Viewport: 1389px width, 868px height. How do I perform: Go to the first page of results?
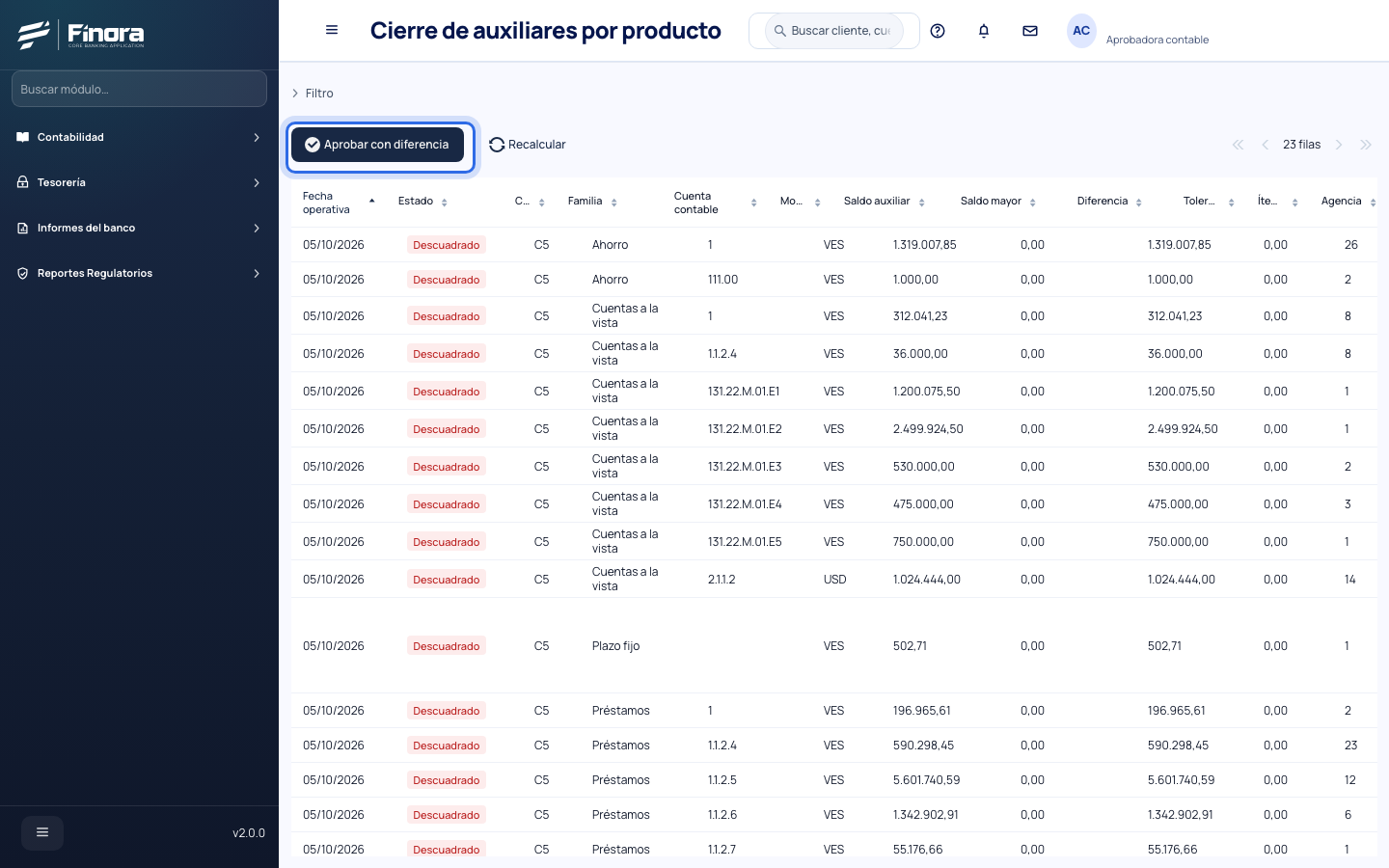click(x=1239, y=145)
